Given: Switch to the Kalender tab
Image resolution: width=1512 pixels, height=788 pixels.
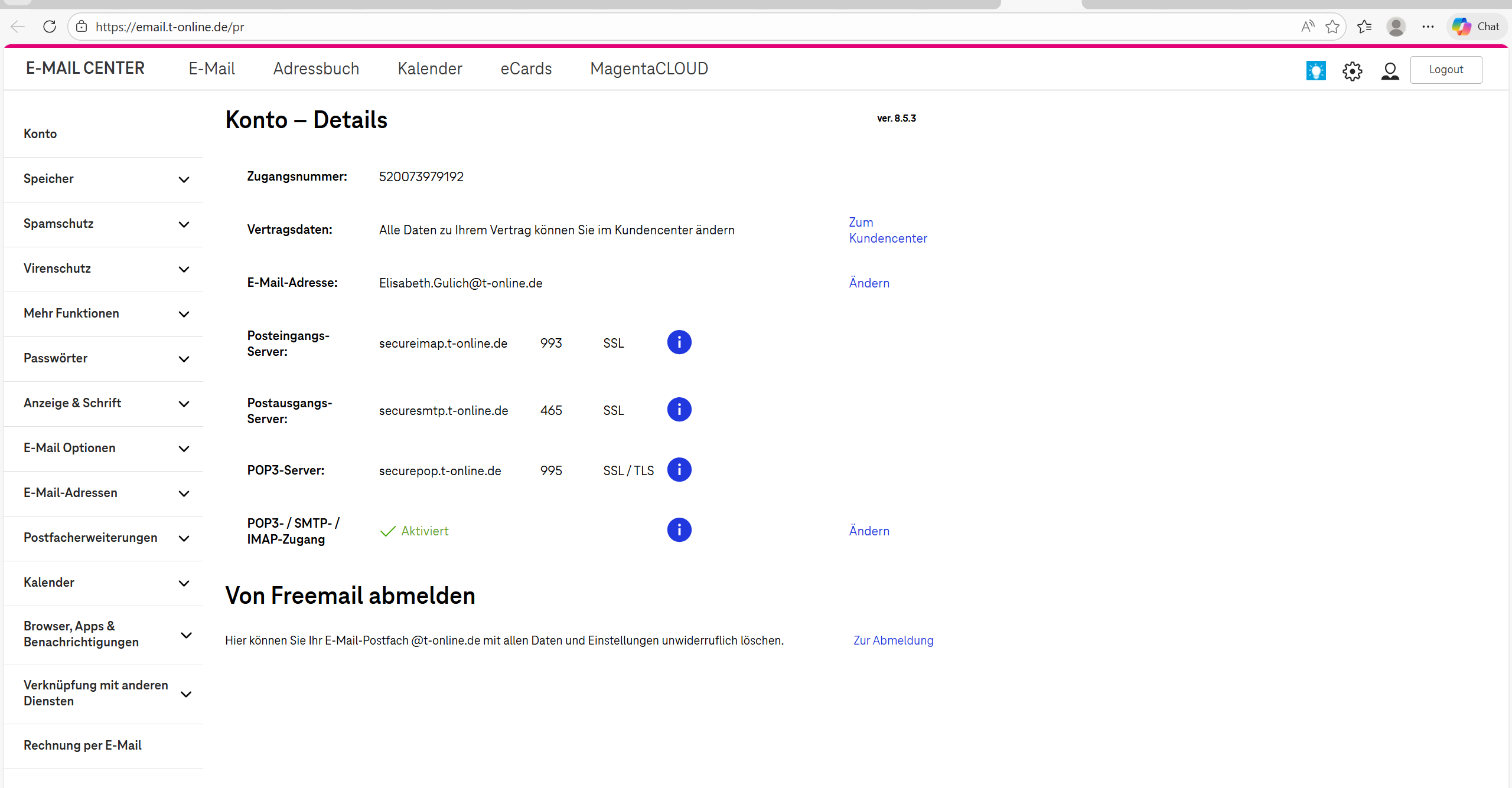Looking at the screenshot, I should click(429, 68).
